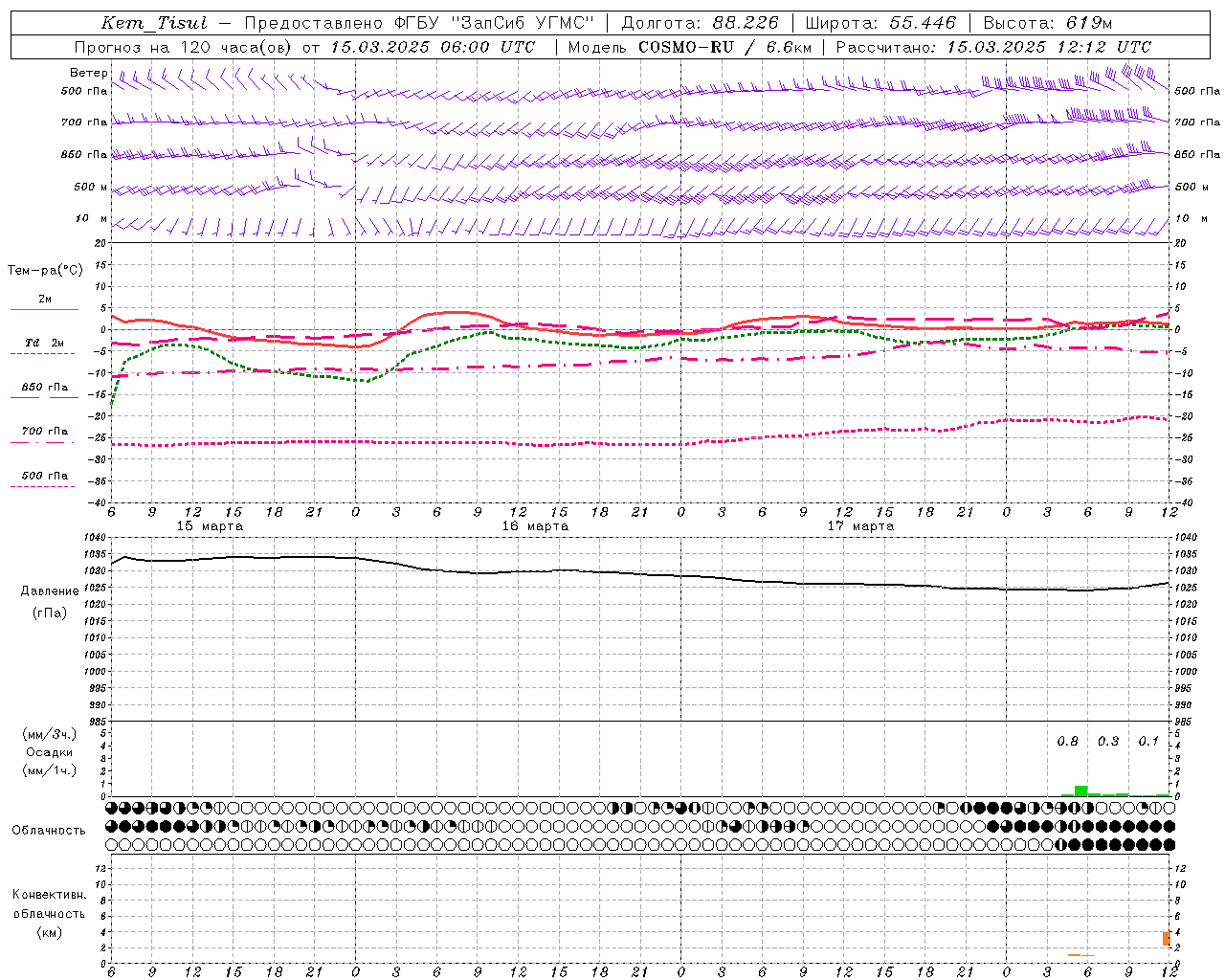
Task: Click the 0.3 precipitation total value
Action: pyautogui.click(x=1108, y=742)
